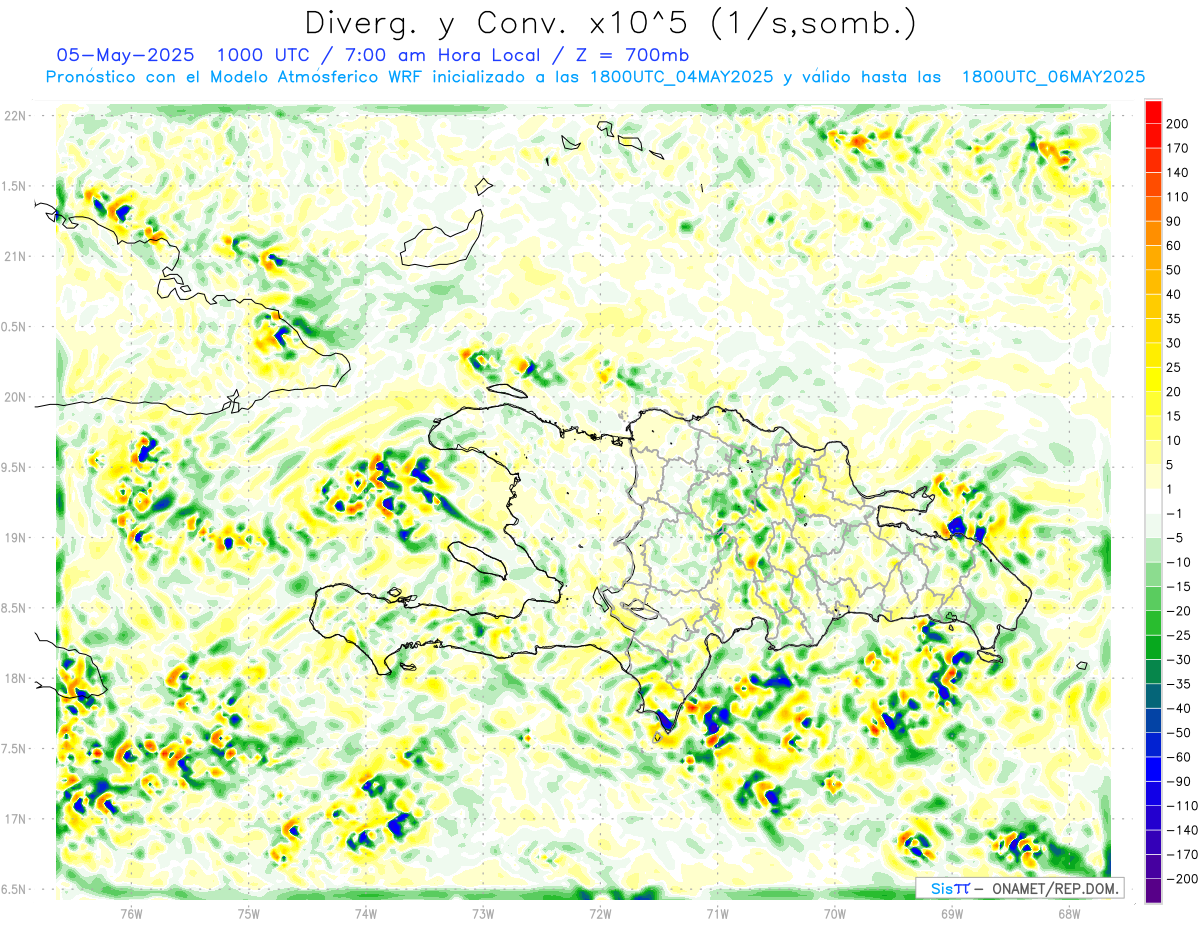Click the '69W' longitude label
Image resolution: width=1200 pixels, height=927 pixels.
952,912
